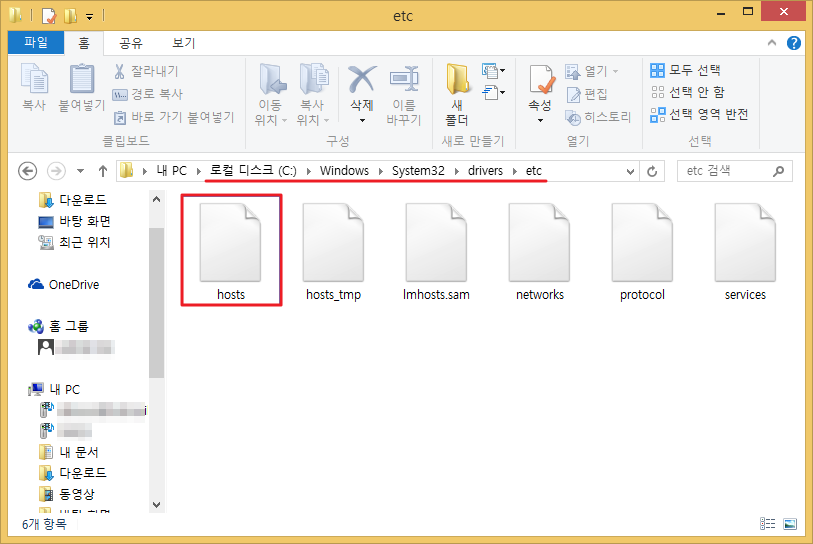Expand the Properties (속성) dropdown arrow
Viewport: 813px width, 544px height.
(540, 120)
